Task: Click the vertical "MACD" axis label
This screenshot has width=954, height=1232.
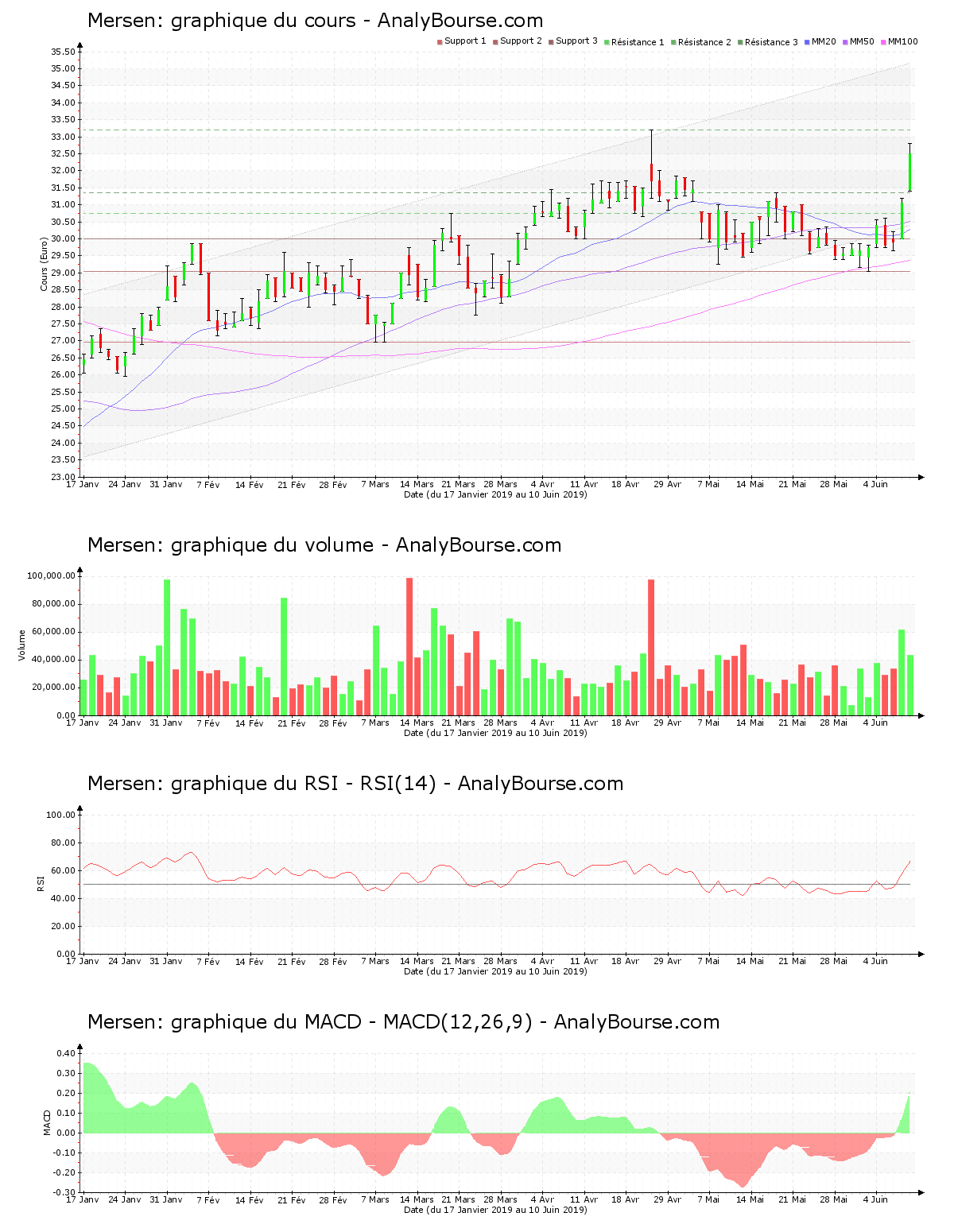Action: (x=47, y=1122)
